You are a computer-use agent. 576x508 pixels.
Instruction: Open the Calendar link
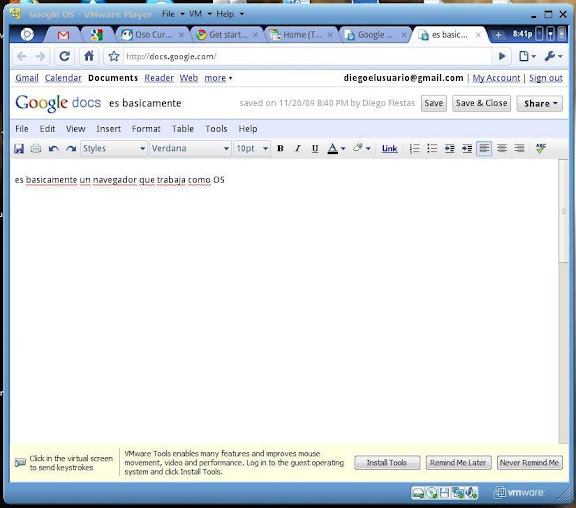tap(63, 78)
